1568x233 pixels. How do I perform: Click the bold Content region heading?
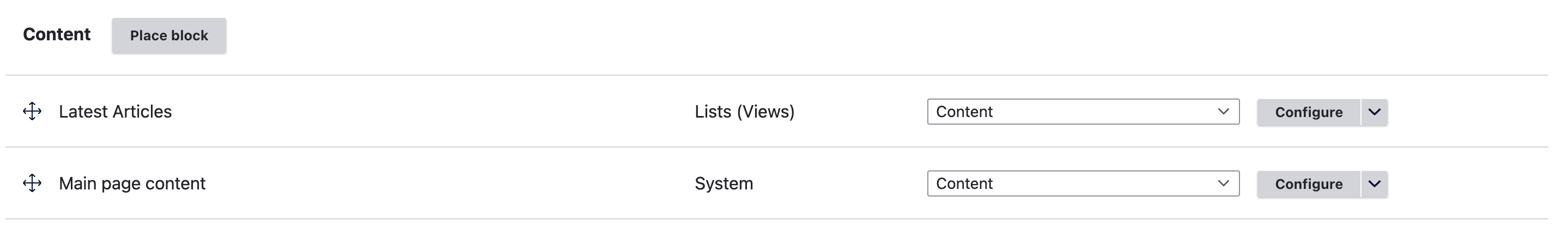tap(57, 35)
